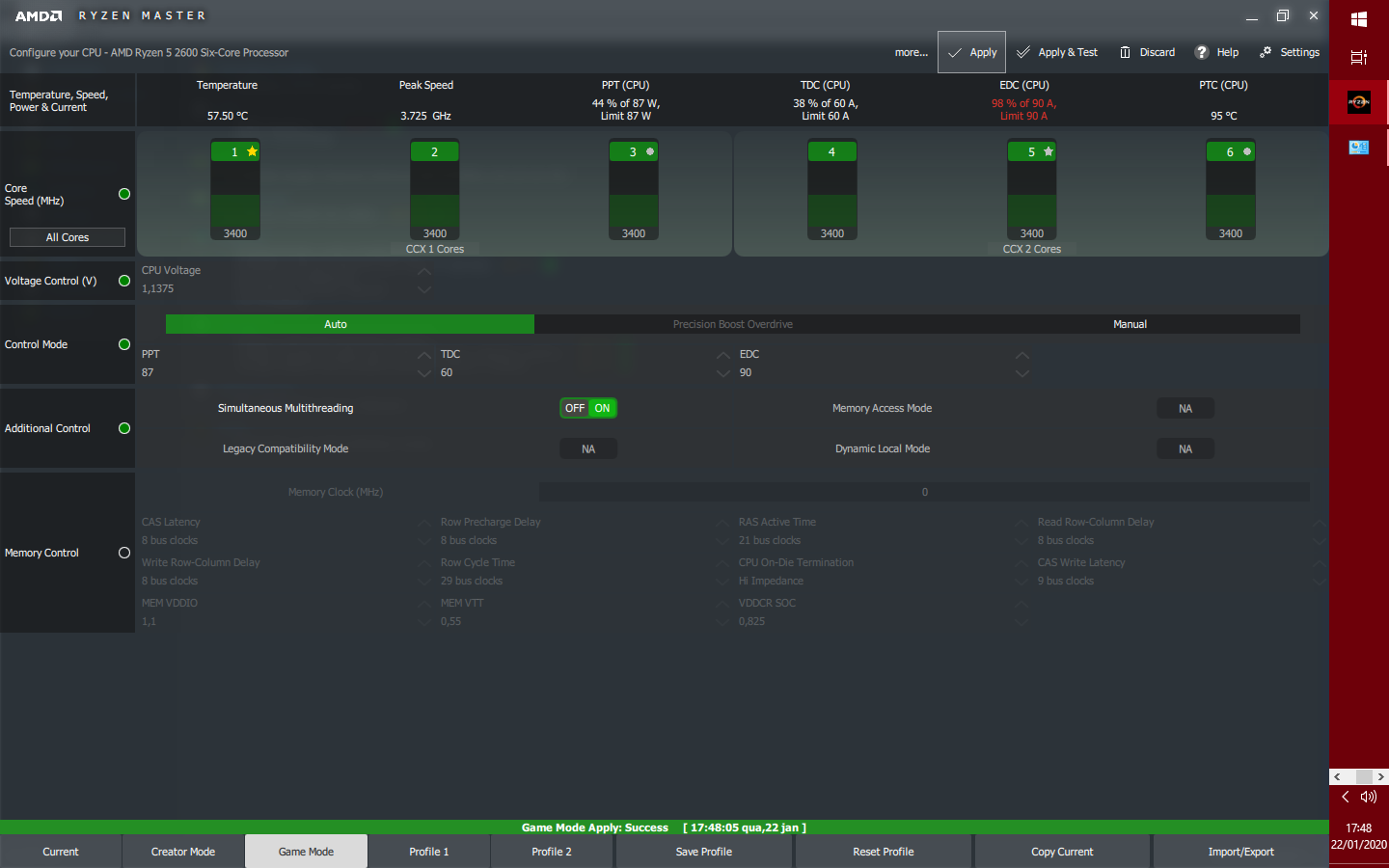The image size is (1389, 868).
Task: Click the 17:48 clock in the system tray
Action: pos(1358,827)
